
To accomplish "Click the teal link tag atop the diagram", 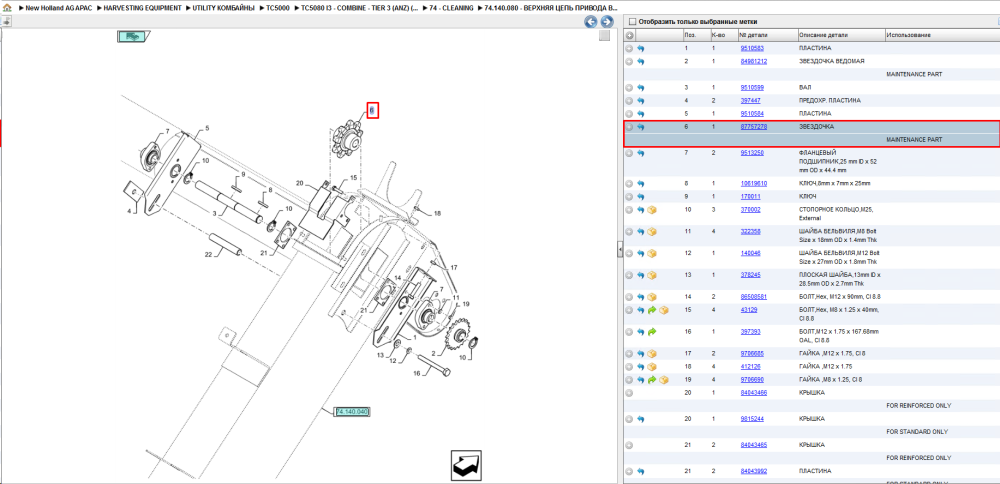I will pyautogui.click(x=132, y=37).
